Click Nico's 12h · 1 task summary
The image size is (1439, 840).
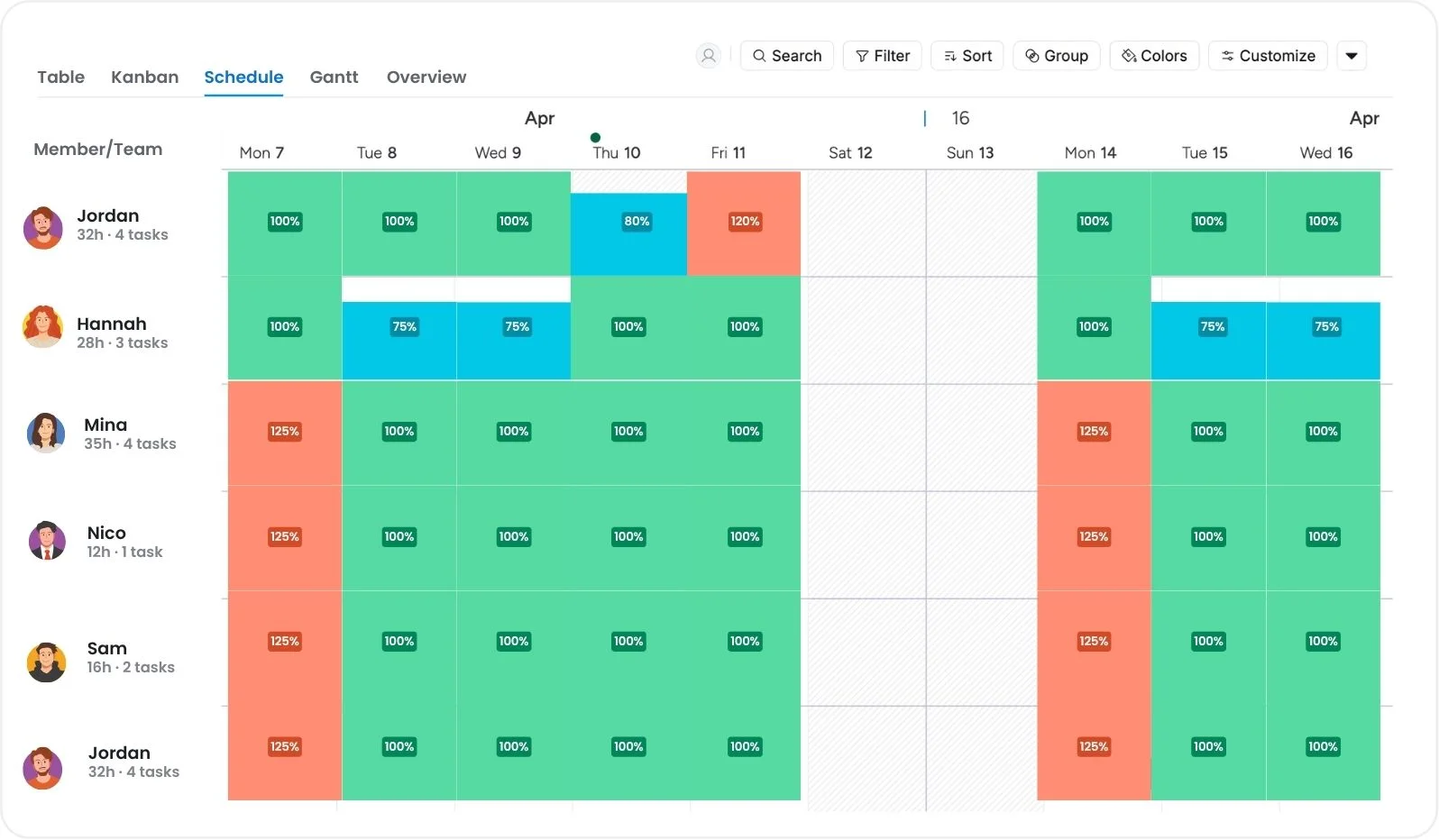(x=125, y=552)
